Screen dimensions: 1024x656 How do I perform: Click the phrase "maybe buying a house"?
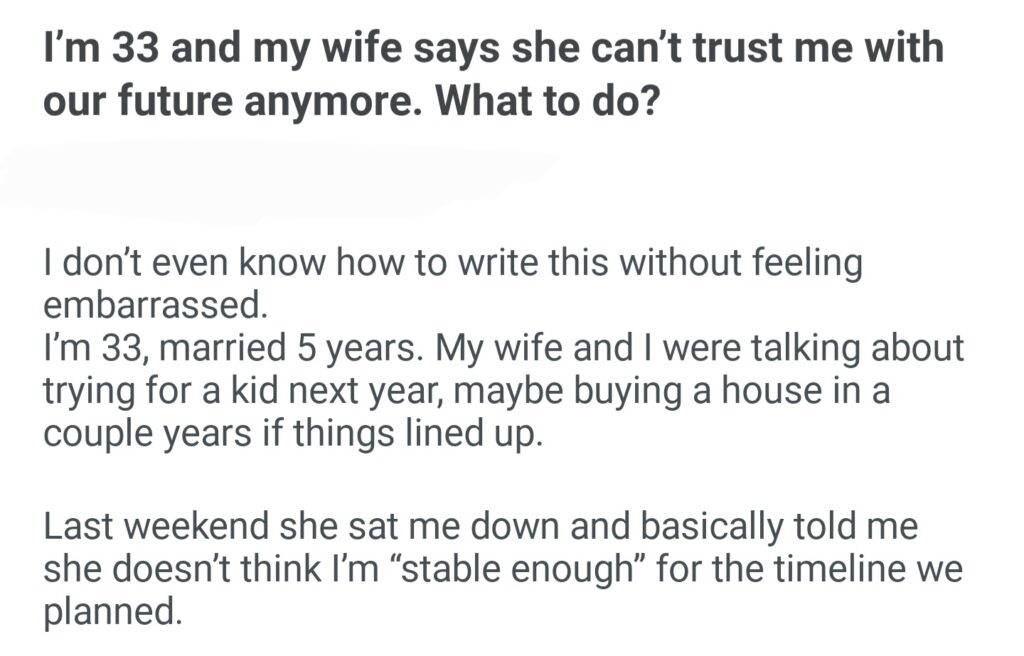coord(582,393)
